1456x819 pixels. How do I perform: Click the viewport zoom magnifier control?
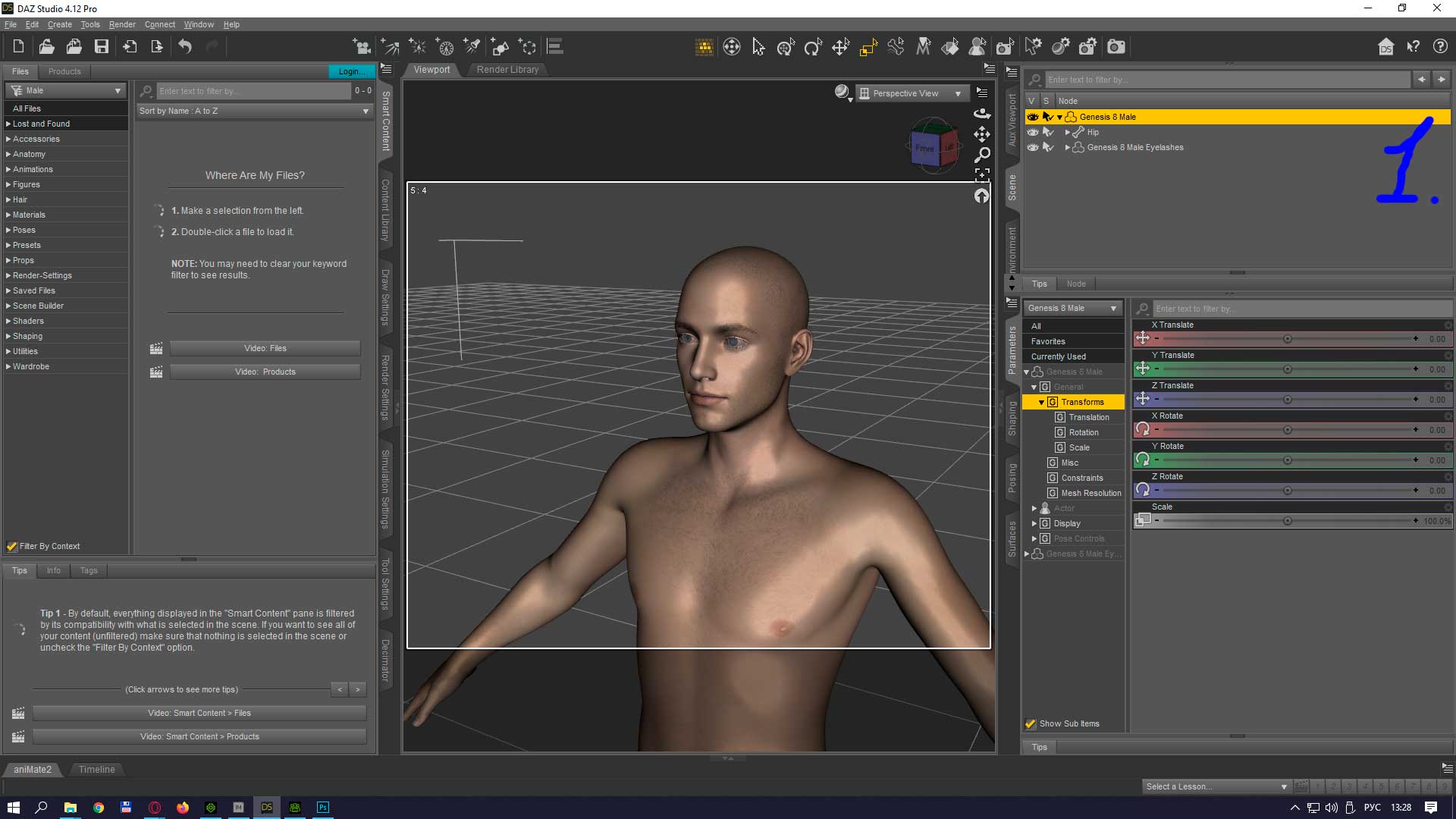coord(982,155)
